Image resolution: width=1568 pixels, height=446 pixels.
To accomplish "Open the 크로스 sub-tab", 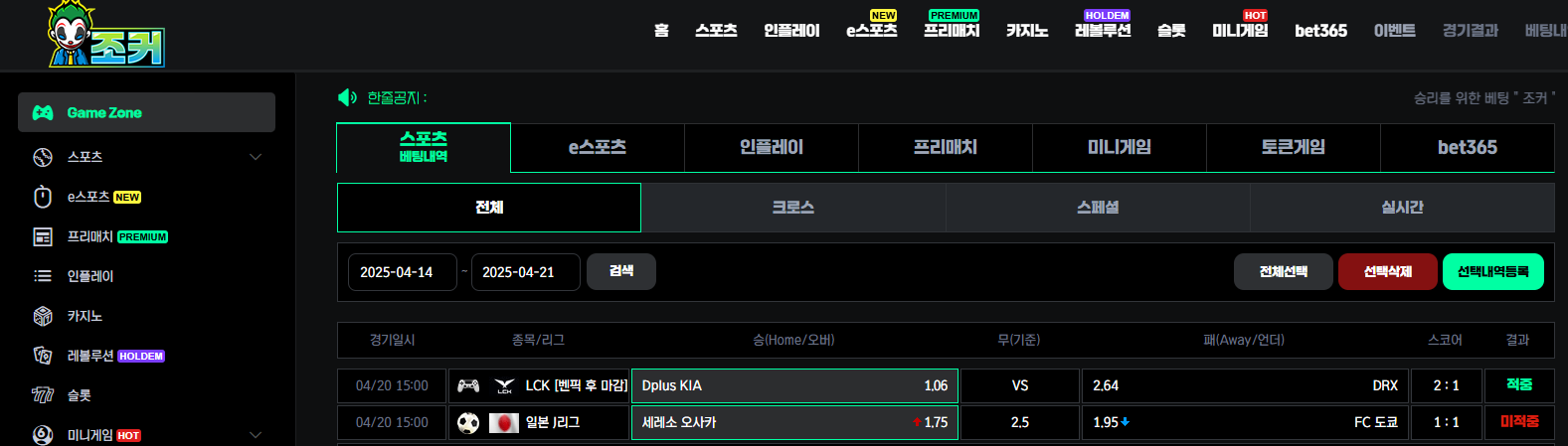I will [792, 208].
